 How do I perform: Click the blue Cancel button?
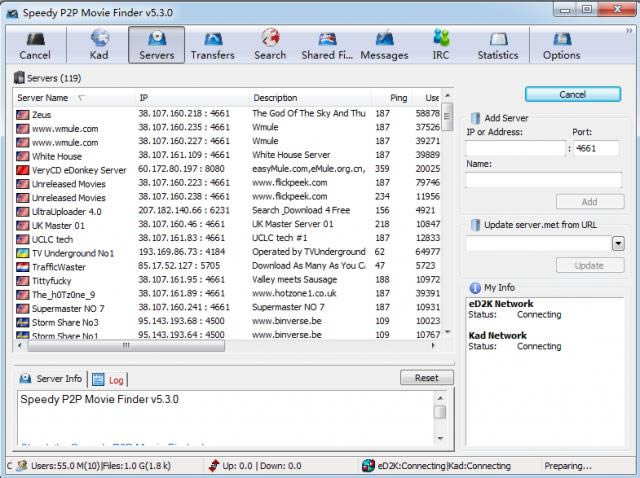pyautogui.click(x=573, y=94)
